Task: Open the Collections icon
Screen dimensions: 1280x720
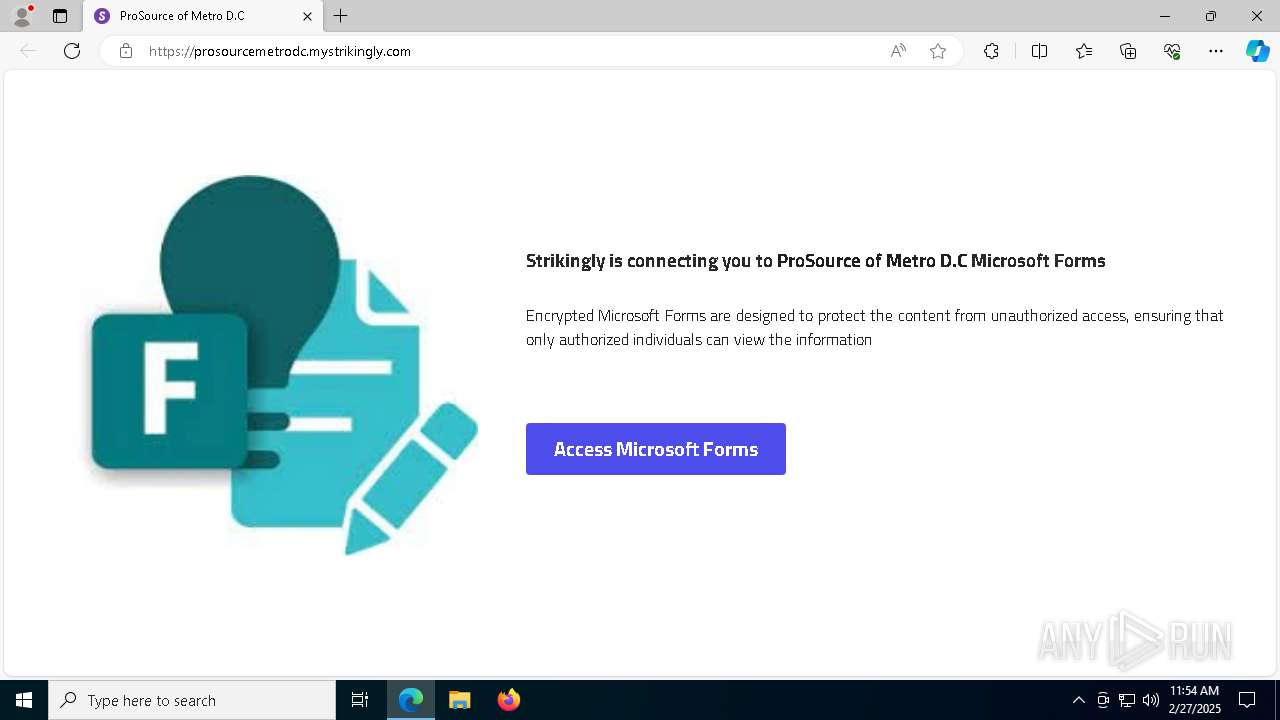Action: (x=1128, y=51)
